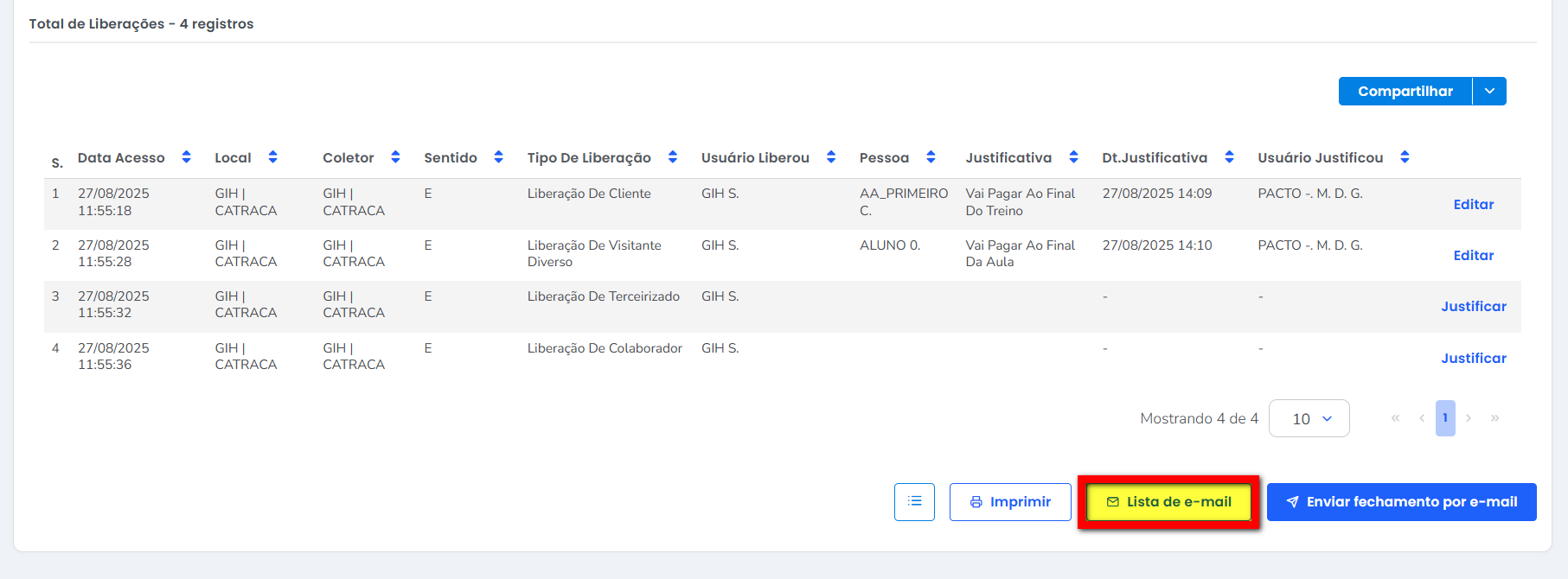
Task: Go to the first page with the double-left arrow
Action: 1395,418
